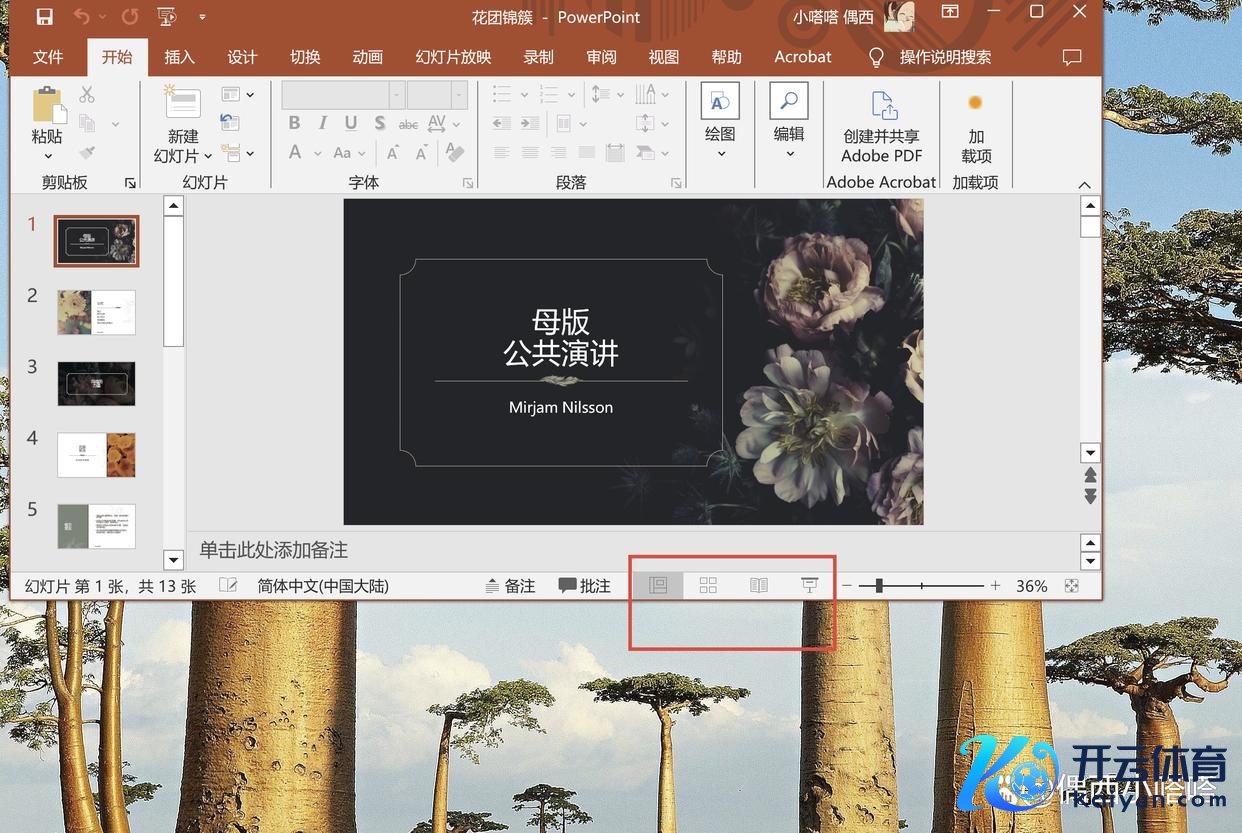Start slideshow from status bar icon
The width and height of the screenshot is (1242, 833).
pyautogui.click(x=810, y=586)
